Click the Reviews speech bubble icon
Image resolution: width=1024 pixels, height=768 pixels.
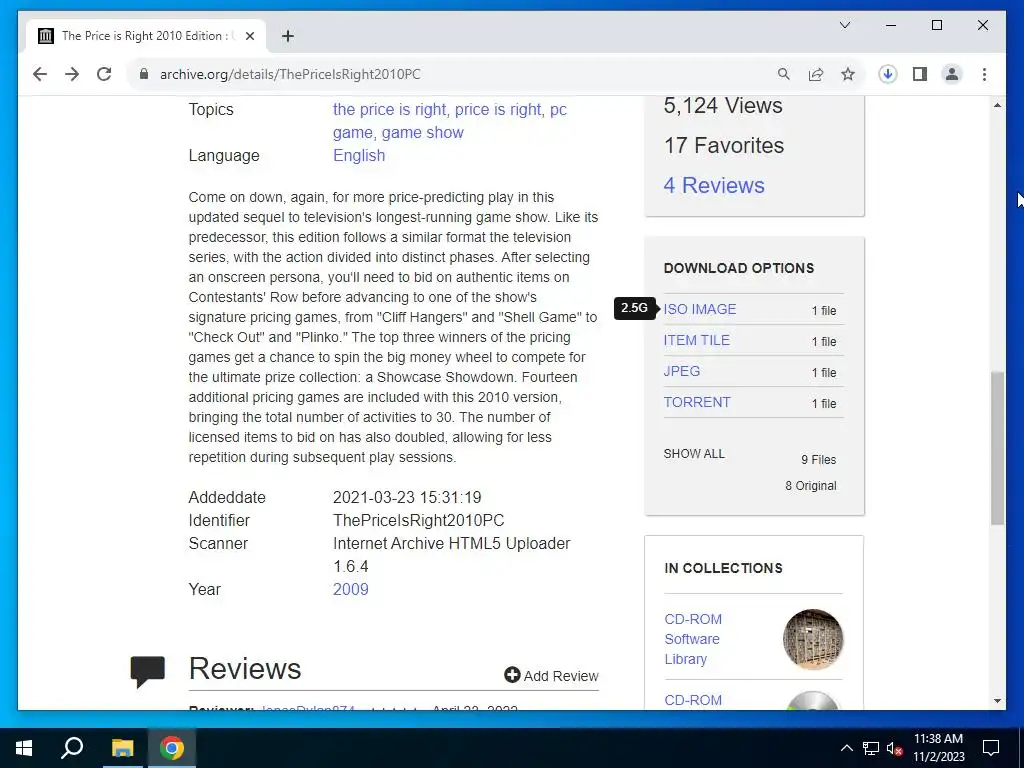point(148,671)
